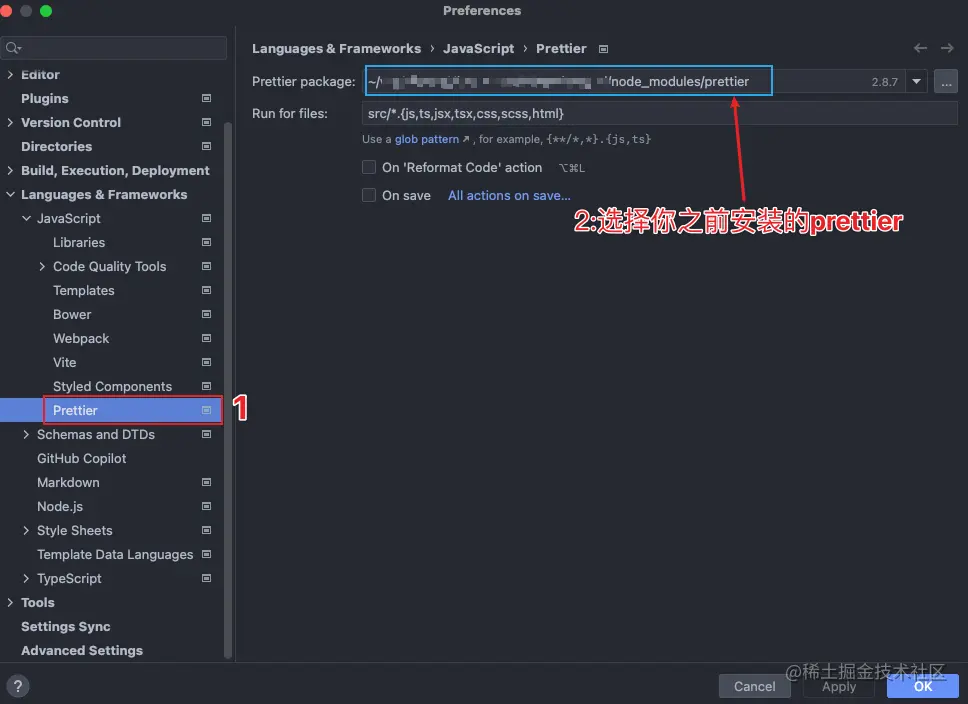Open the Plugins settings page

(x=44, y=98)
